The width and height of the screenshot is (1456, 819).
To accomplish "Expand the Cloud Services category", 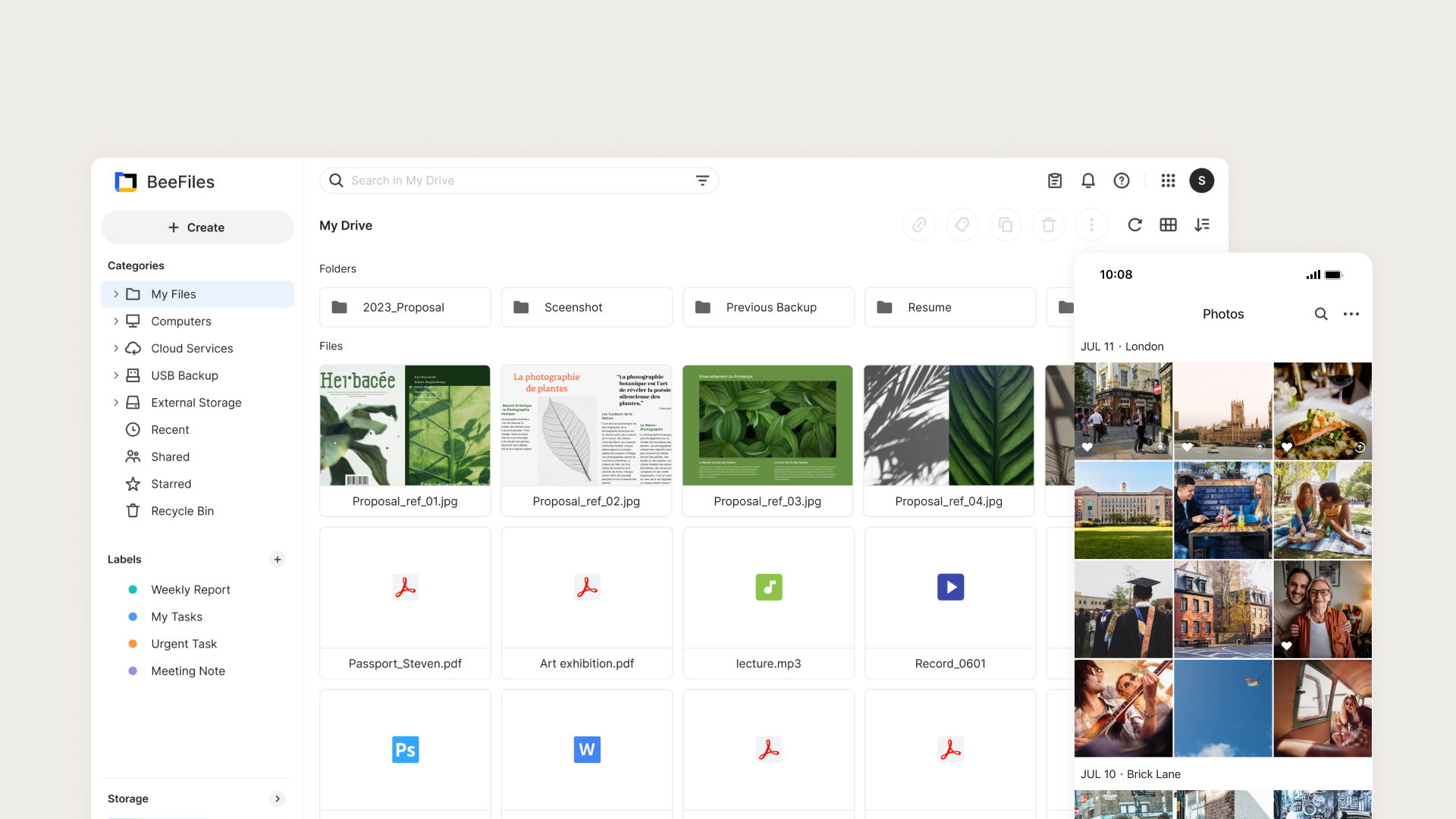I will pos(115,348).
